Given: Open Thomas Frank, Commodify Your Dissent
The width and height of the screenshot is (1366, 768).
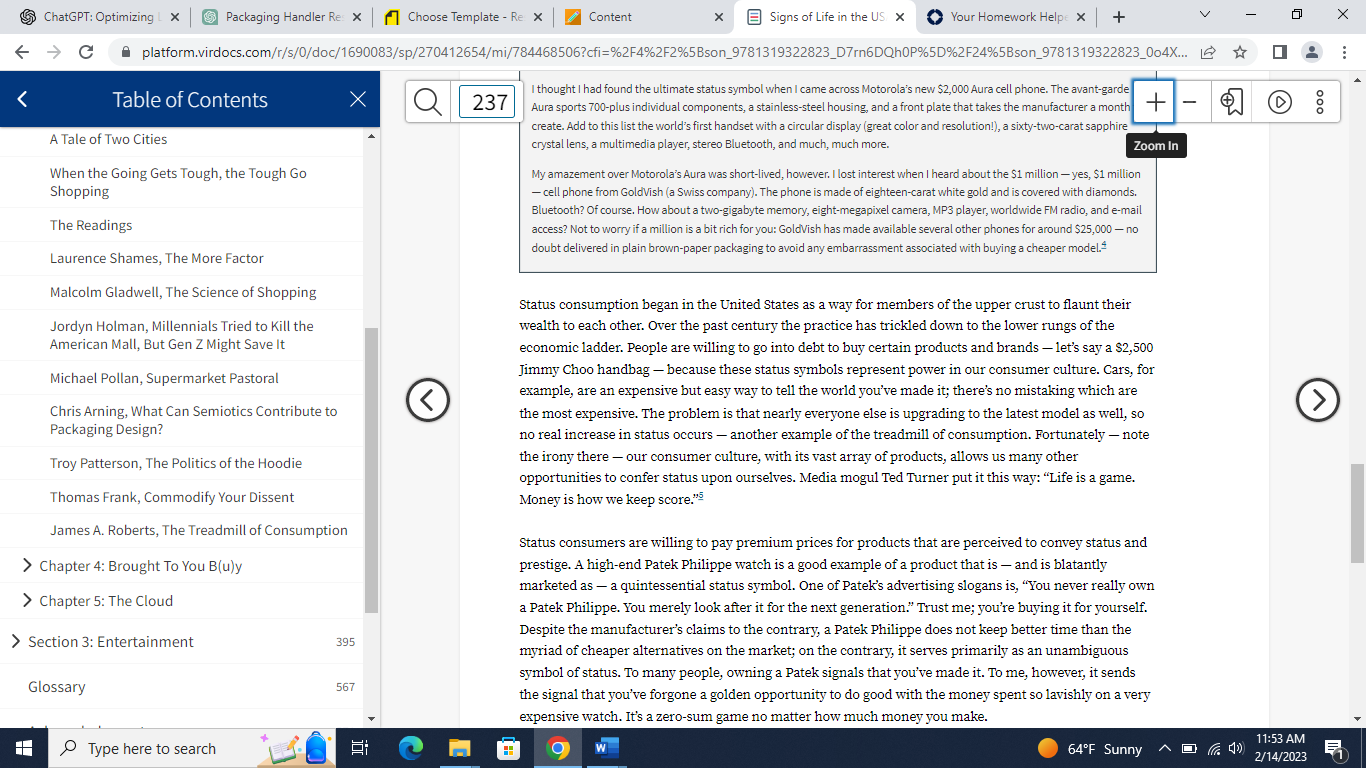Looking at the screenshot, I should [x=172, y=497].
